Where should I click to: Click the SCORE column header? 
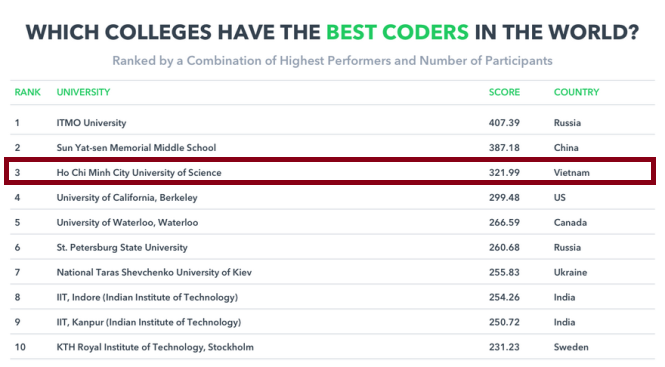point(504,92)
